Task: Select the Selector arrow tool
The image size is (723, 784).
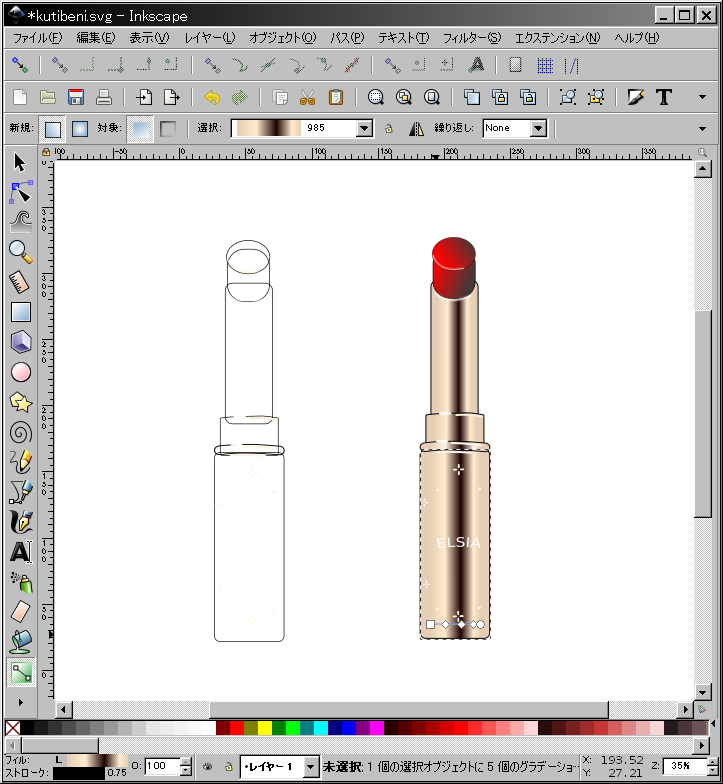Action: pyautogui.click(x=20, y=162)
